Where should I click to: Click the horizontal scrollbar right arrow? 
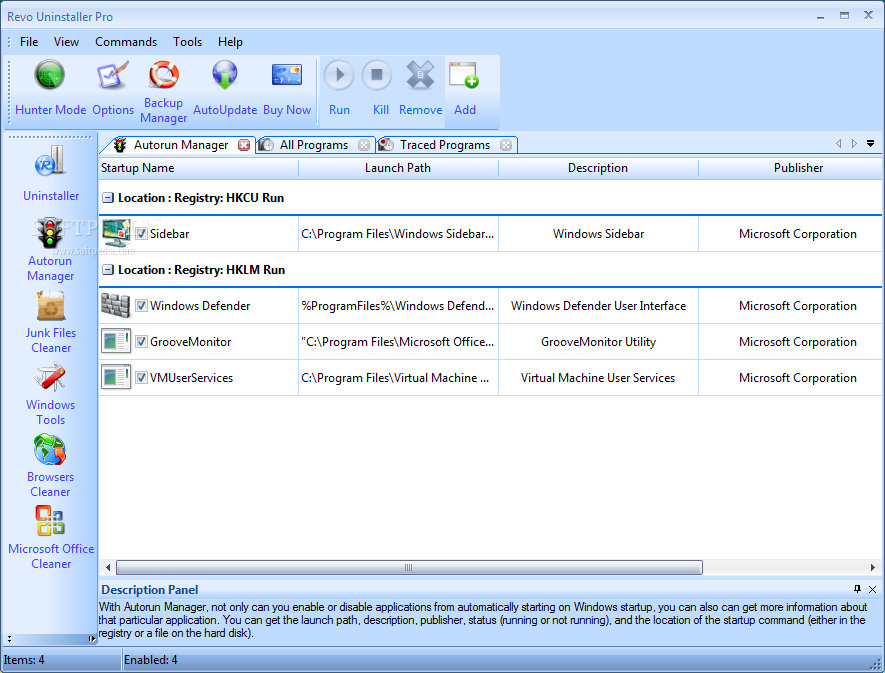(873, 567)
